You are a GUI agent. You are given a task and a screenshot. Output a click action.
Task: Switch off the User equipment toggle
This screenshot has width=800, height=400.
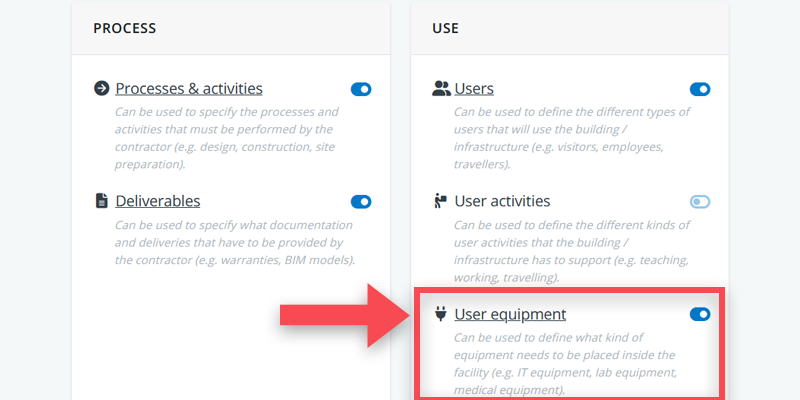700,315
